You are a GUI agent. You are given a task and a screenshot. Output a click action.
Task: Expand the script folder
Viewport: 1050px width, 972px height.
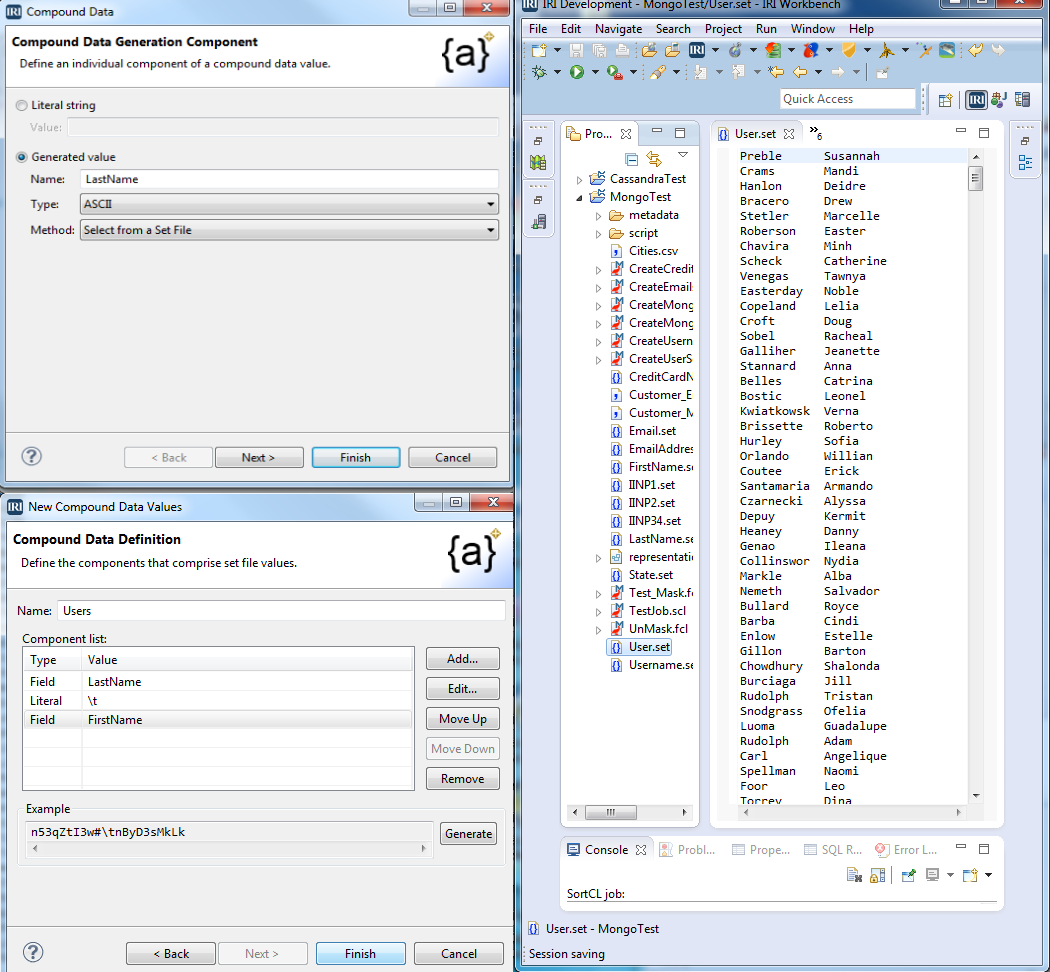click(599, 234)
